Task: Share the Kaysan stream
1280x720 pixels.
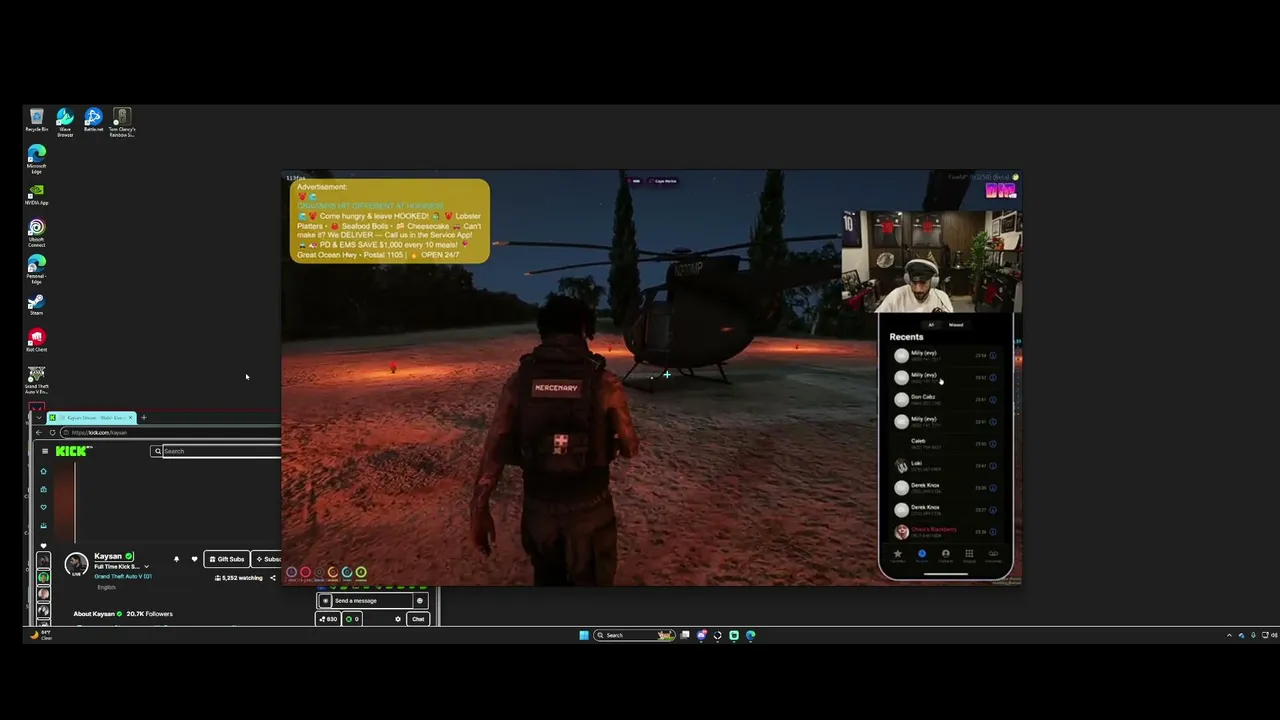Action: pyautogui.click(x=273, y=578)
